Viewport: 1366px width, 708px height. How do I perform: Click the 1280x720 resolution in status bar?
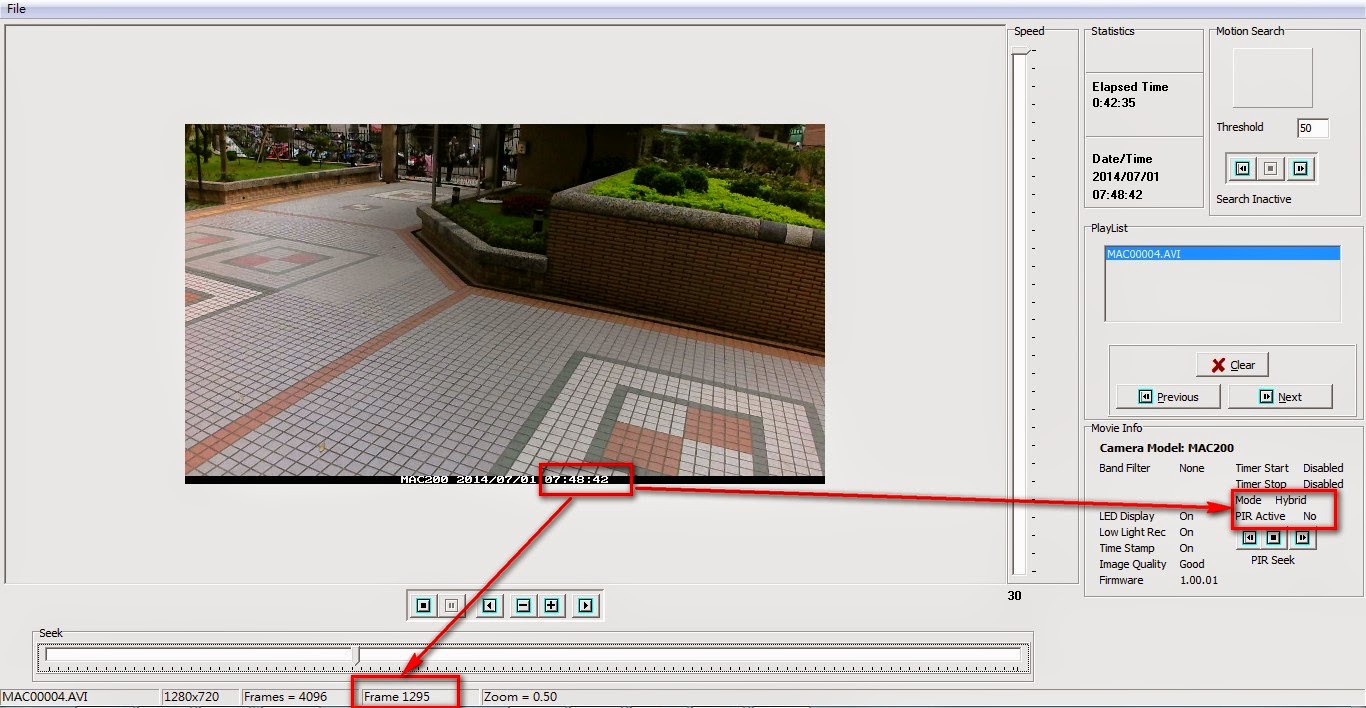click(192, 696)
